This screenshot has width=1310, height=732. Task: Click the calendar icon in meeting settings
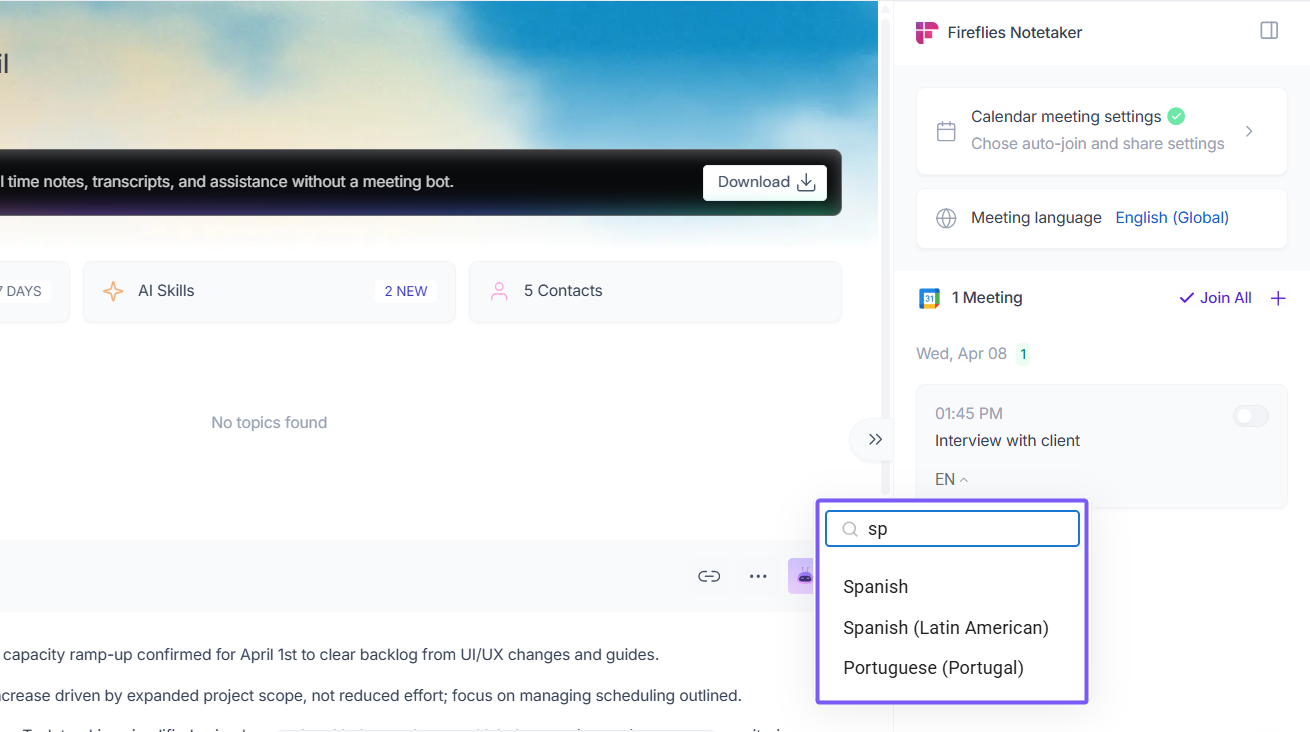[946, 131]
